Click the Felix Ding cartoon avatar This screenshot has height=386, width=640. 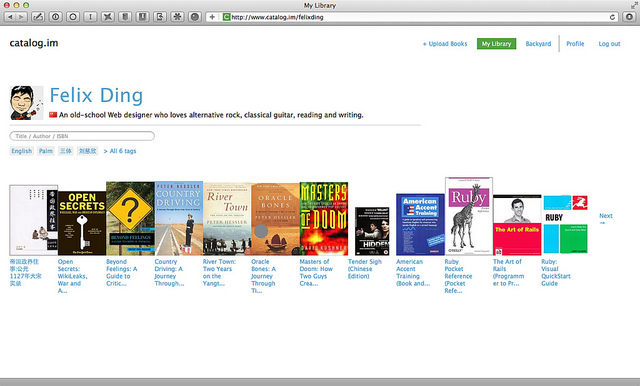click(26, 102)
